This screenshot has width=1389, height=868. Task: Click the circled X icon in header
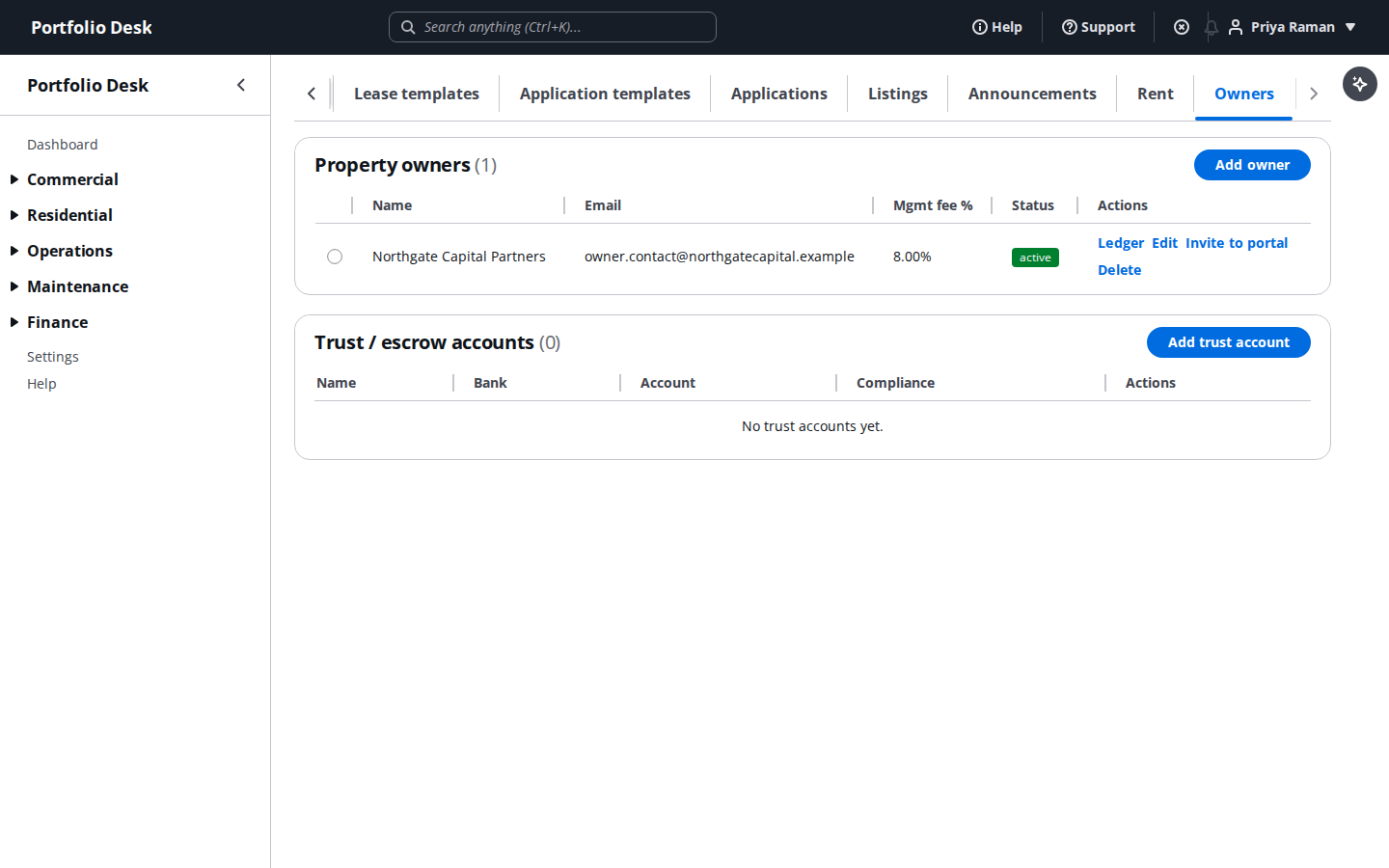pos(1182,27)
